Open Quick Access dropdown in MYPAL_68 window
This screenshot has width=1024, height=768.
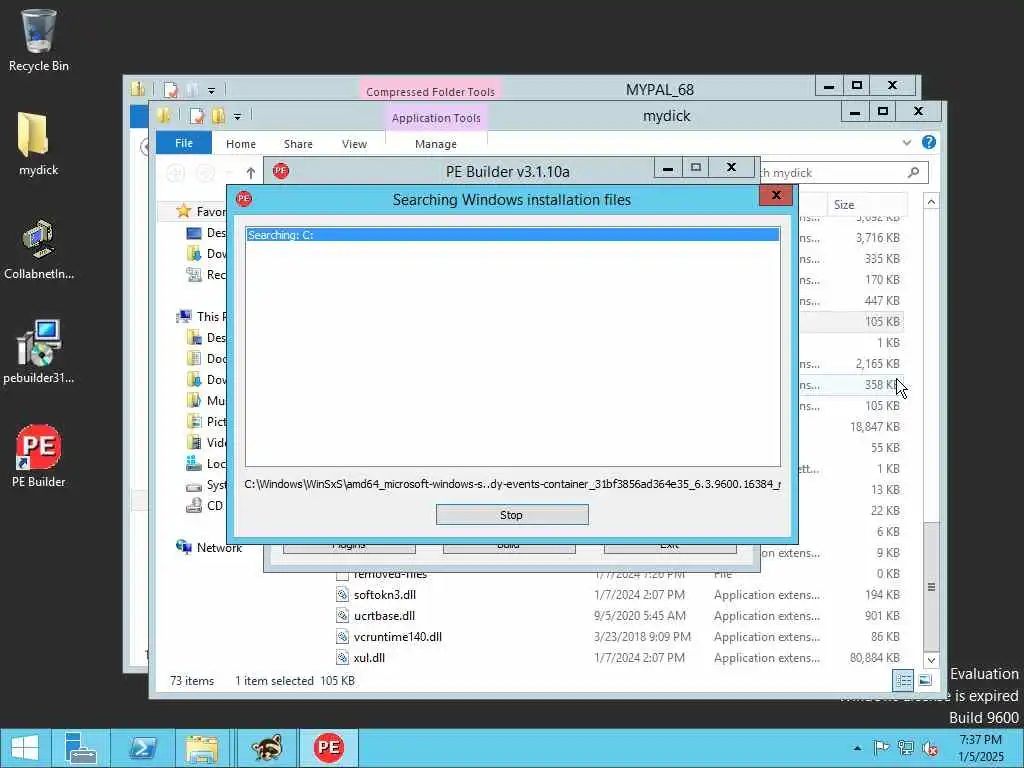211,90
